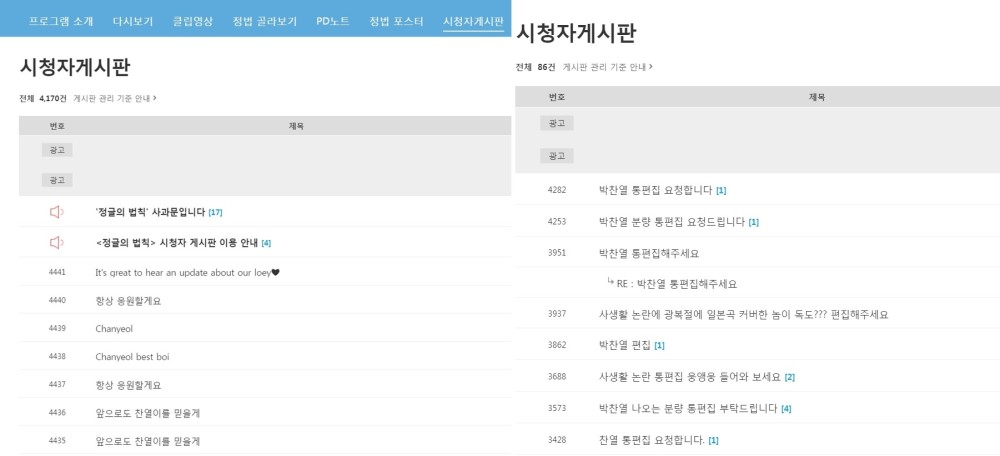Open post 박찬열 편집
The width and height of the screenshot is (1000, 456).
(x=625, y=345)
